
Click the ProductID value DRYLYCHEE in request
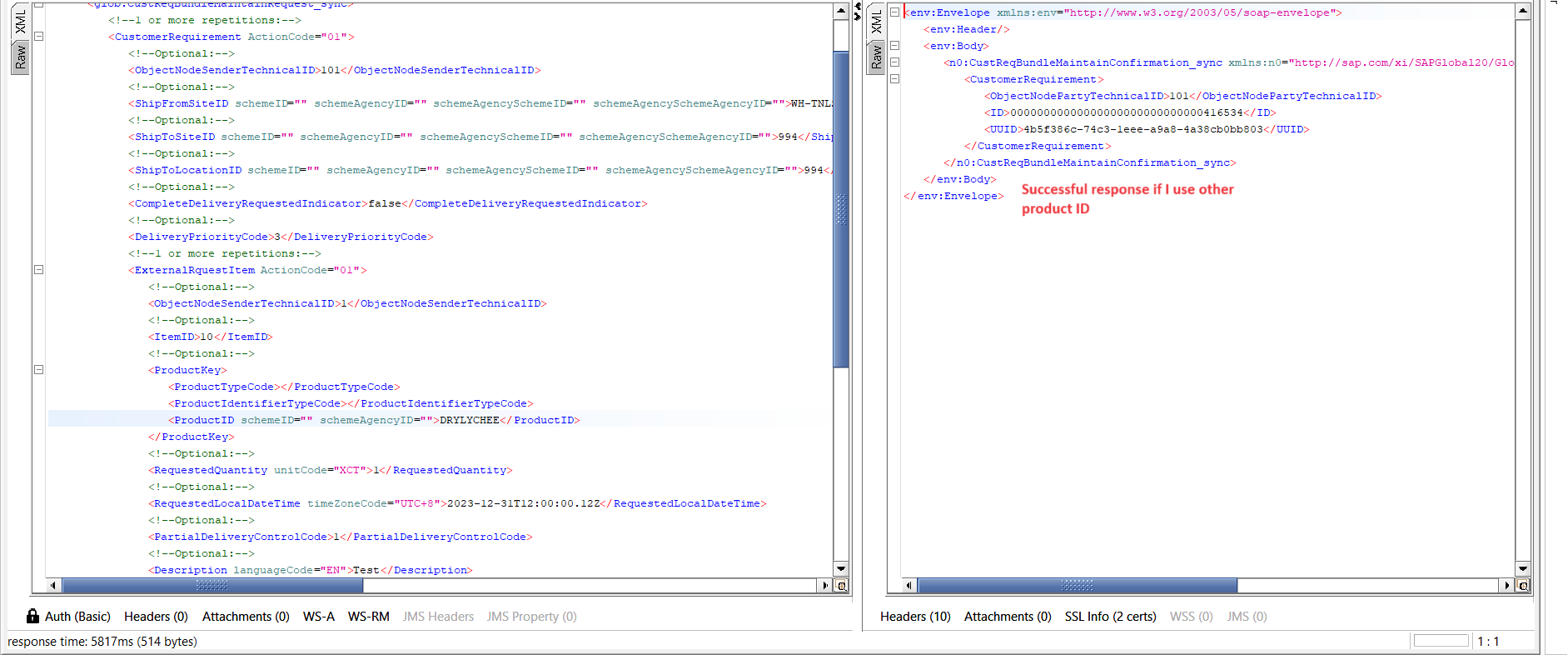(x=469, y=420)
